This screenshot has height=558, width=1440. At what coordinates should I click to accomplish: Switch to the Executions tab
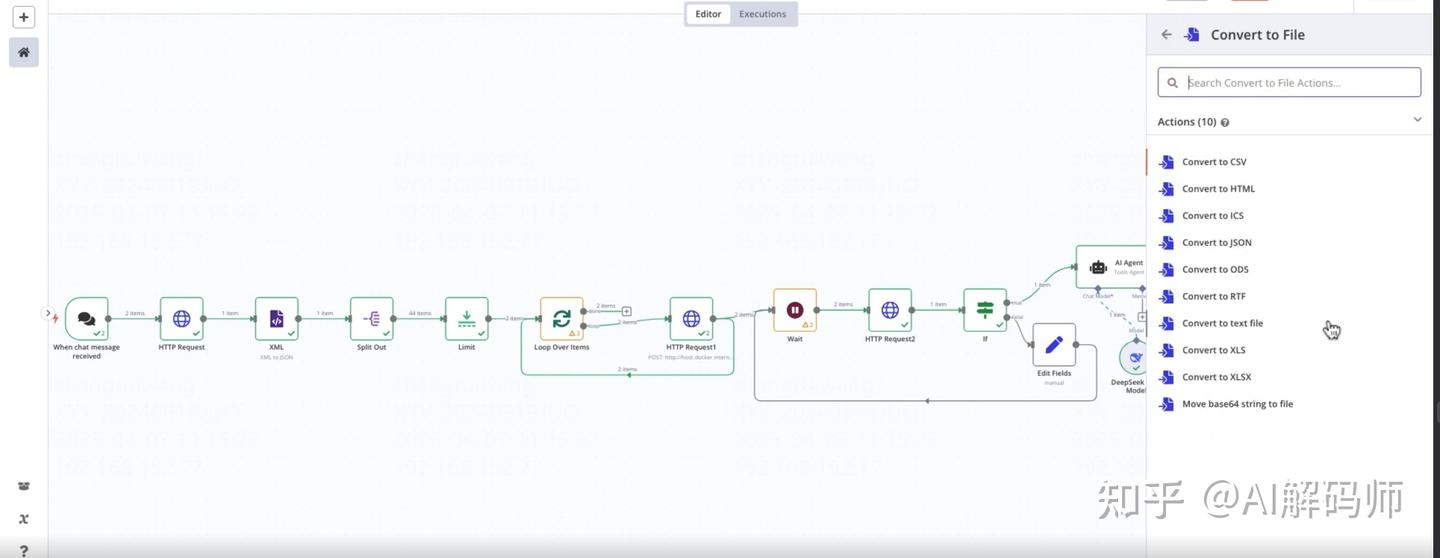(x=762, y=14)
